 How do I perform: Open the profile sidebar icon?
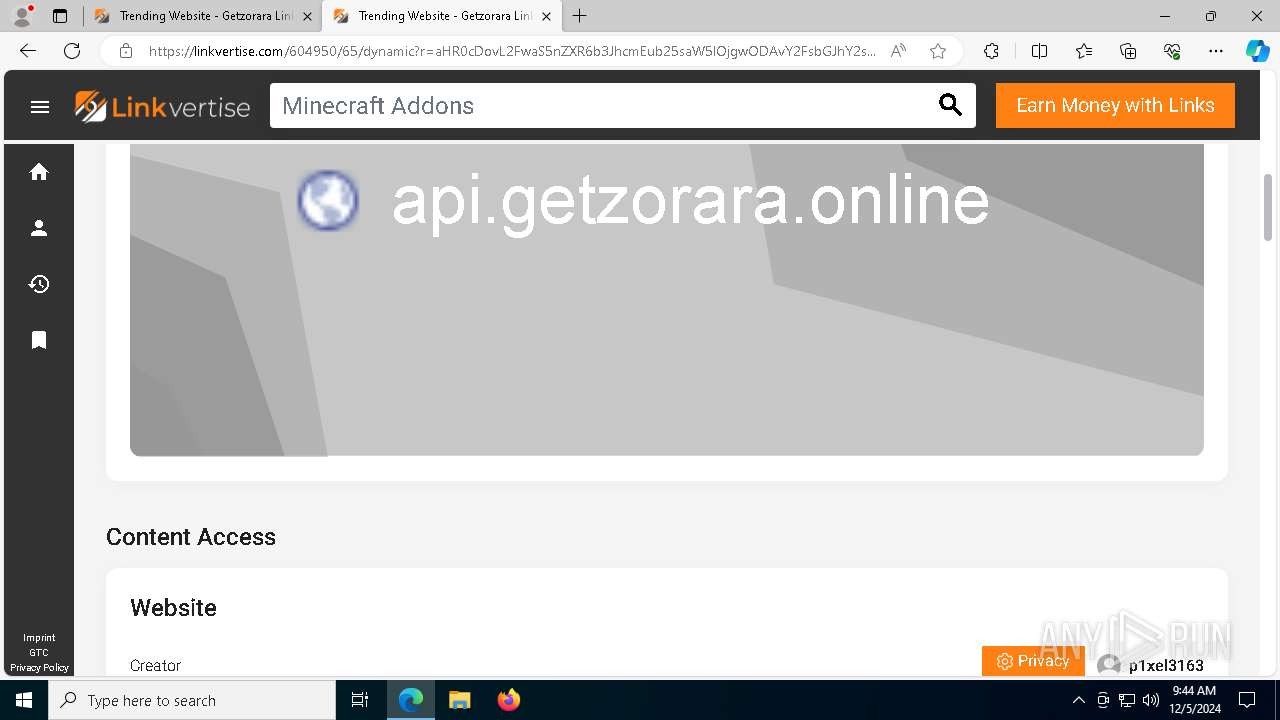point(39,228)
